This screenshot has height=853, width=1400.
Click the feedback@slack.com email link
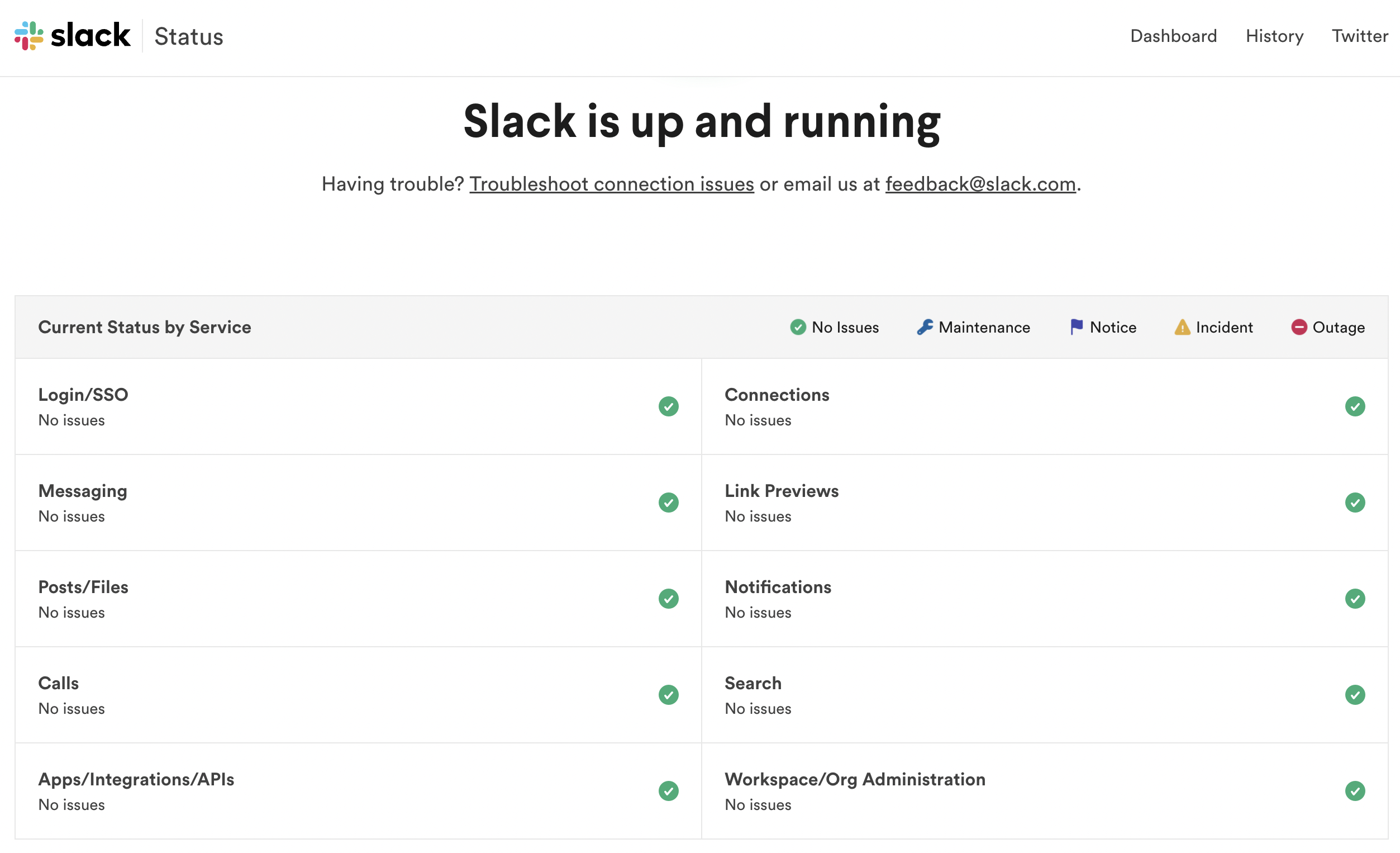click(980, 184)
